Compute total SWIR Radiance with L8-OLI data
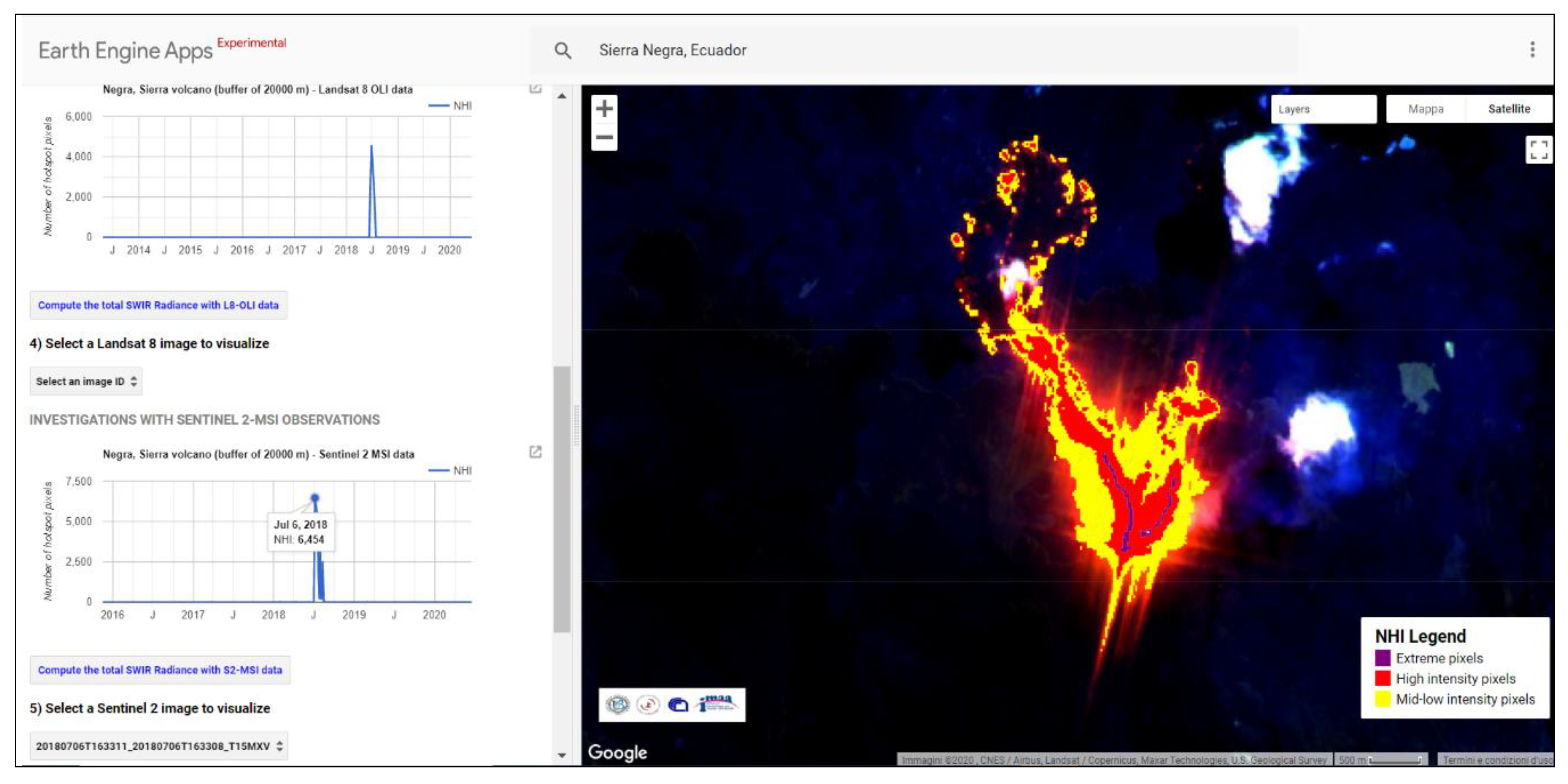This screenshot has width=1568, height=784. click(x=158, y=305)
